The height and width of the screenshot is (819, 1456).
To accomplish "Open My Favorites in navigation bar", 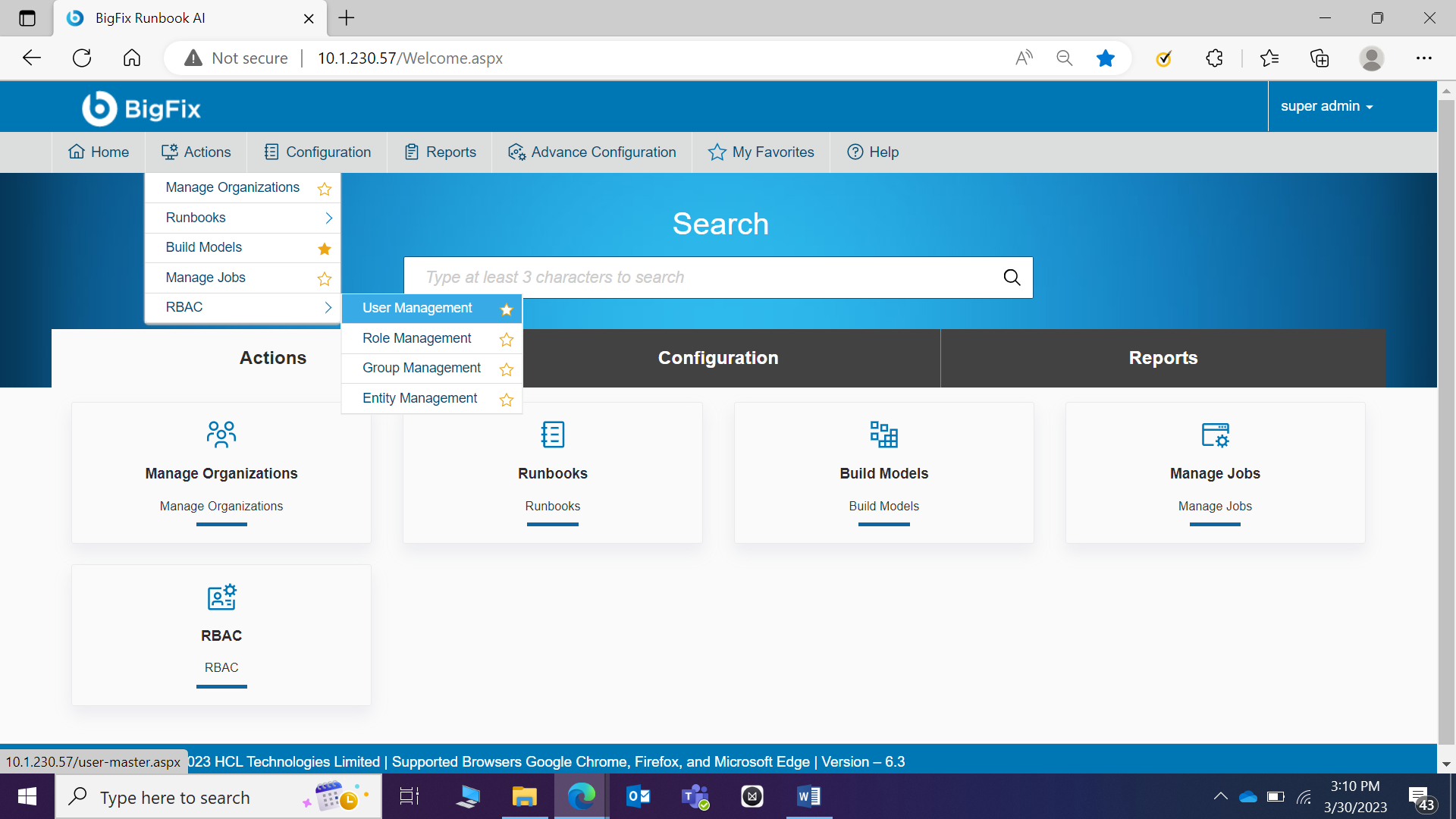I will [761, 152].
